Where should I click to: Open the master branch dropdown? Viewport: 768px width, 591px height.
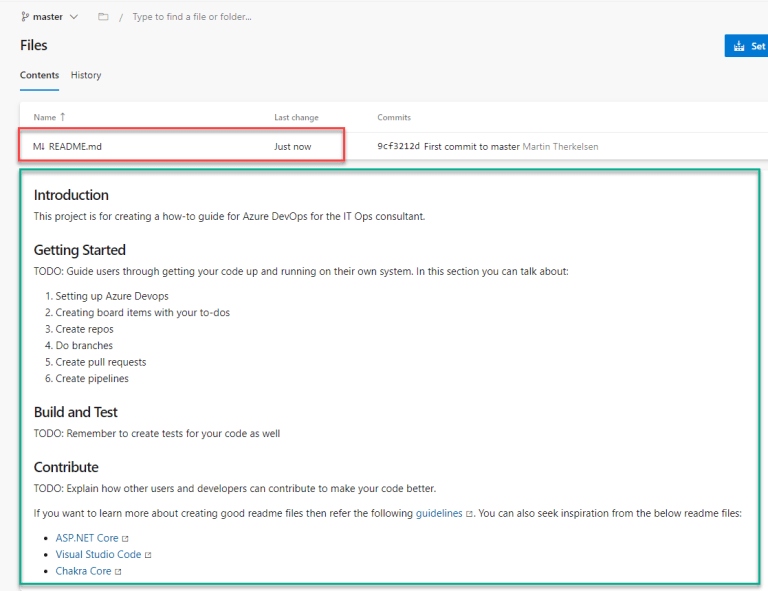tap(49, 17)
